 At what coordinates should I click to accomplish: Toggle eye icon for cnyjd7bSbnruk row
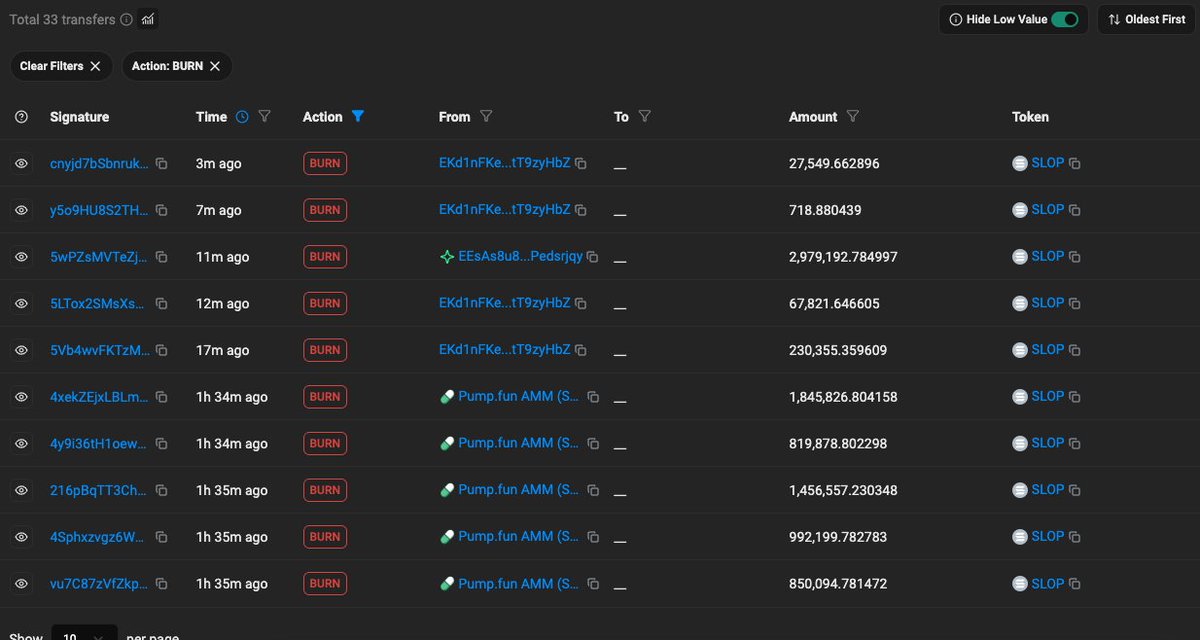coord(21,163)
